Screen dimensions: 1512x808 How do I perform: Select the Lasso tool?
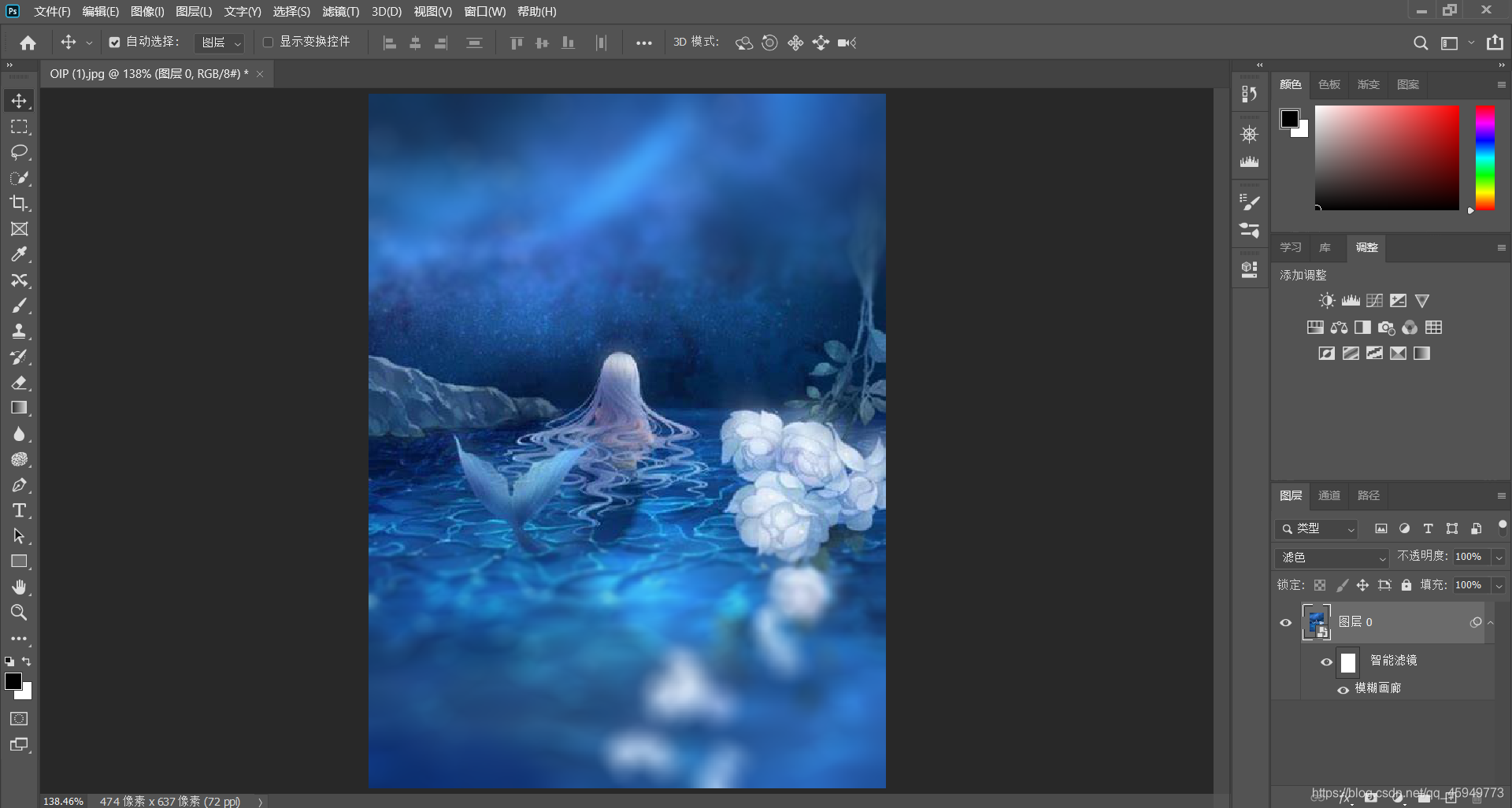[19, 152]
